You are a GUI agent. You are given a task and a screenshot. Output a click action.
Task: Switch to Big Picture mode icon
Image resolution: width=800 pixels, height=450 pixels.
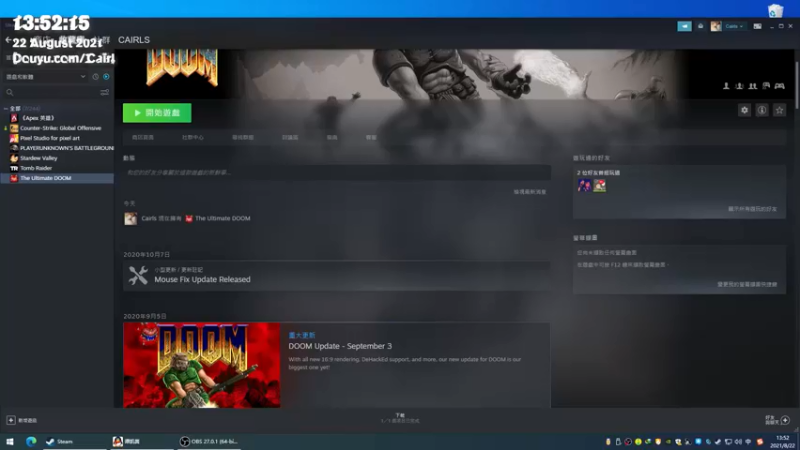point(758,26)
